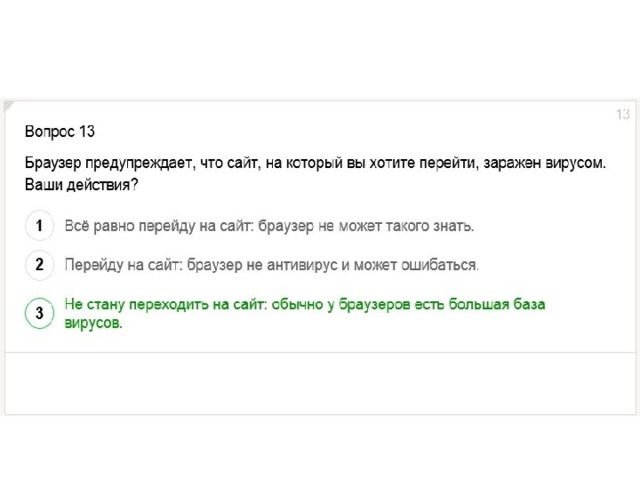Click the phrase 'заражен вирусом' in the question
The height and width of the screenshot is (480, 640).
pyautogui.click(x=544, y=163)
